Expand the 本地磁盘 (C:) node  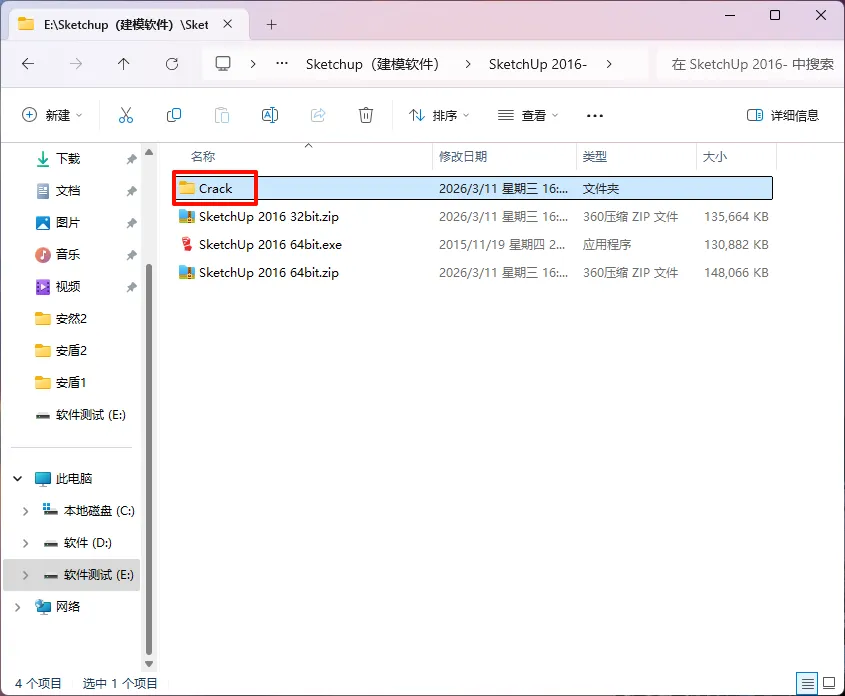(x=25, y=511)
